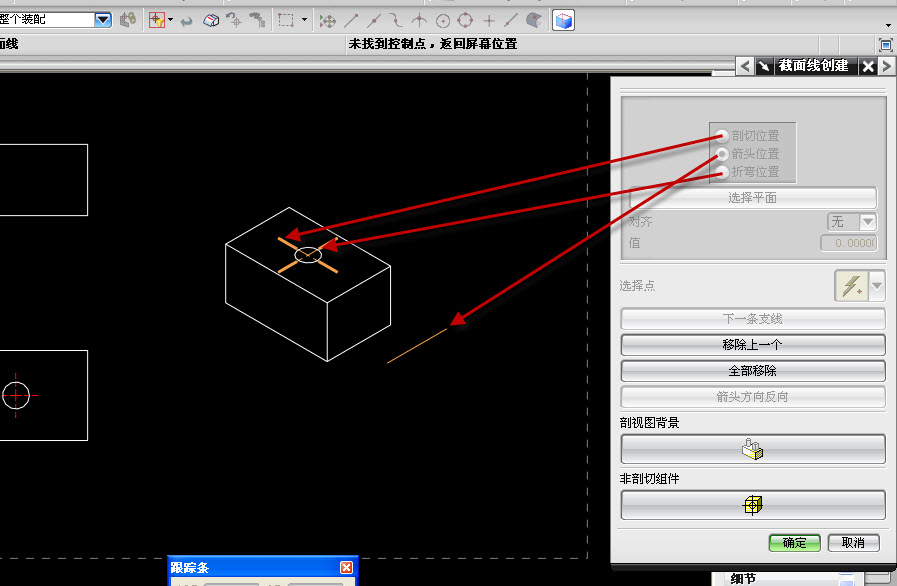Click the circle in lower-left drawing view
This screenshot has height=586, width=897.
coord(16,395)
